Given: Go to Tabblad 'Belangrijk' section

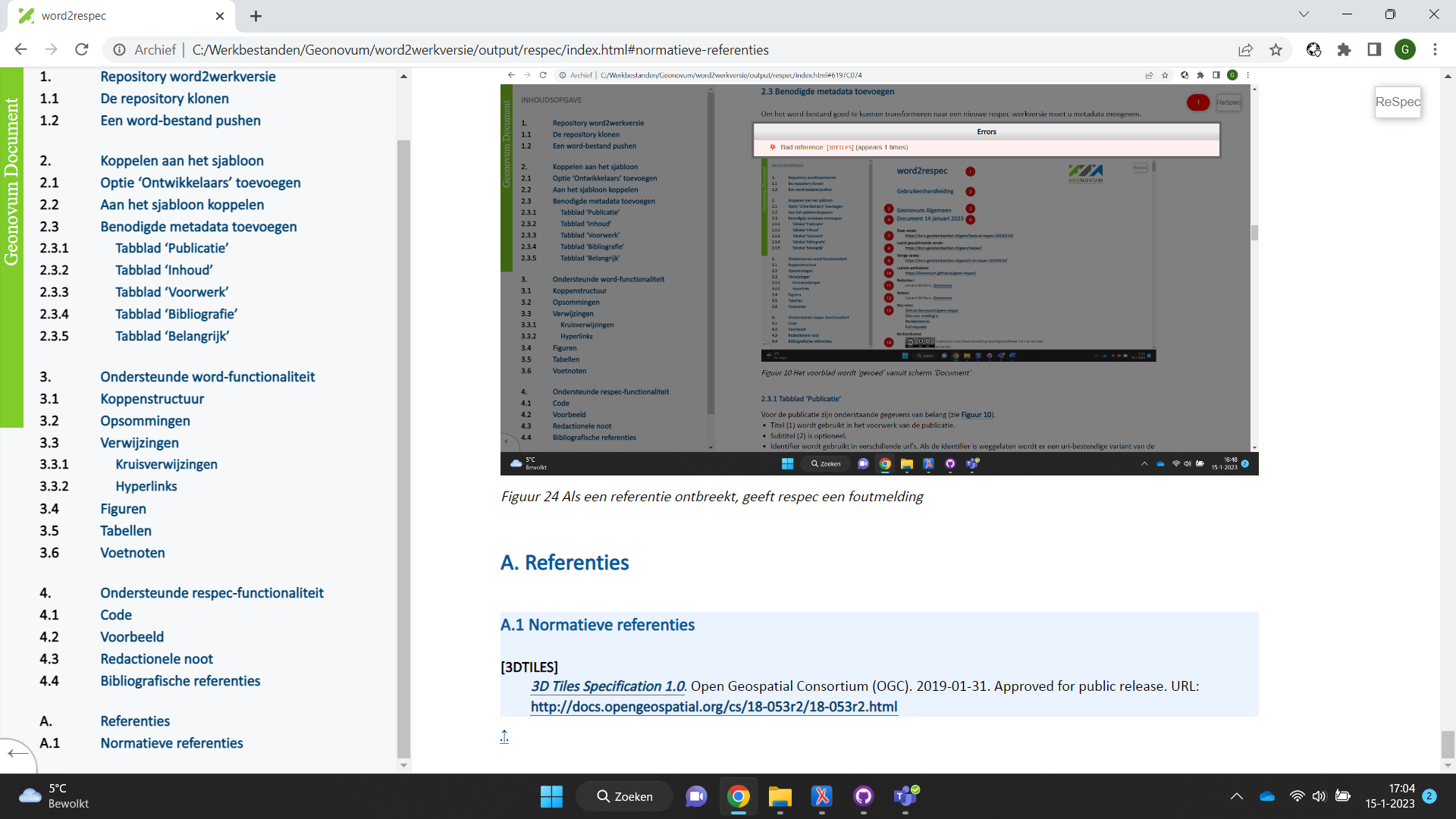Looking at the screenshot, I should 172,336.
